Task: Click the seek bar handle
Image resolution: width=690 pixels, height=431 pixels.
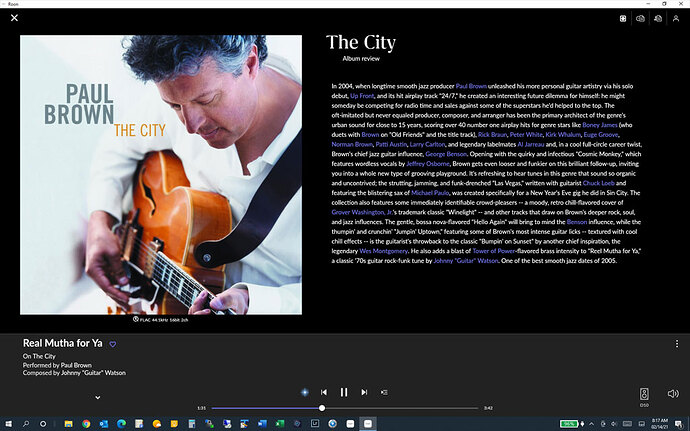Action: point(322,408)
